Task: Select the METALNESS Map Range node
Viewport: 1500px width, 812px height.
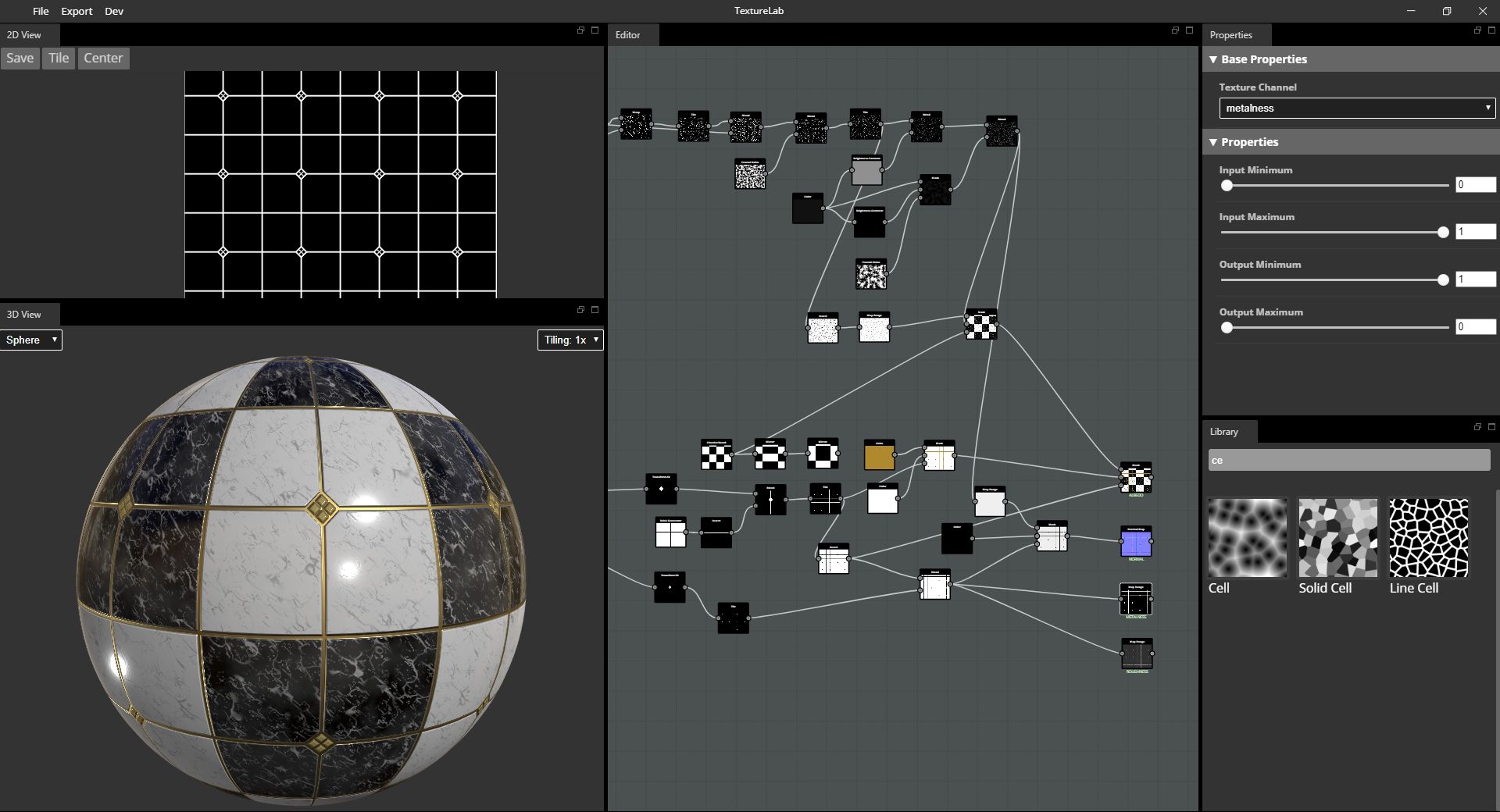Action: coord(1136,600)
